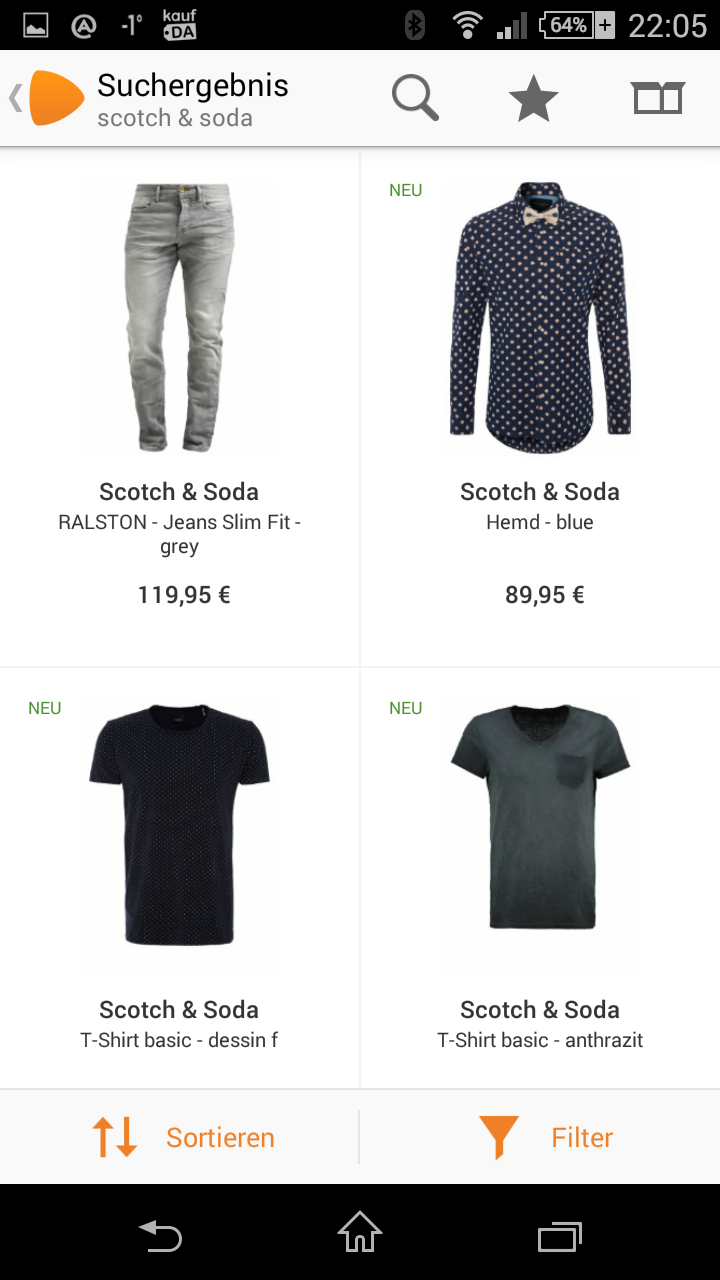Select RALSTON - Jeans Slim Fit title

179,534
